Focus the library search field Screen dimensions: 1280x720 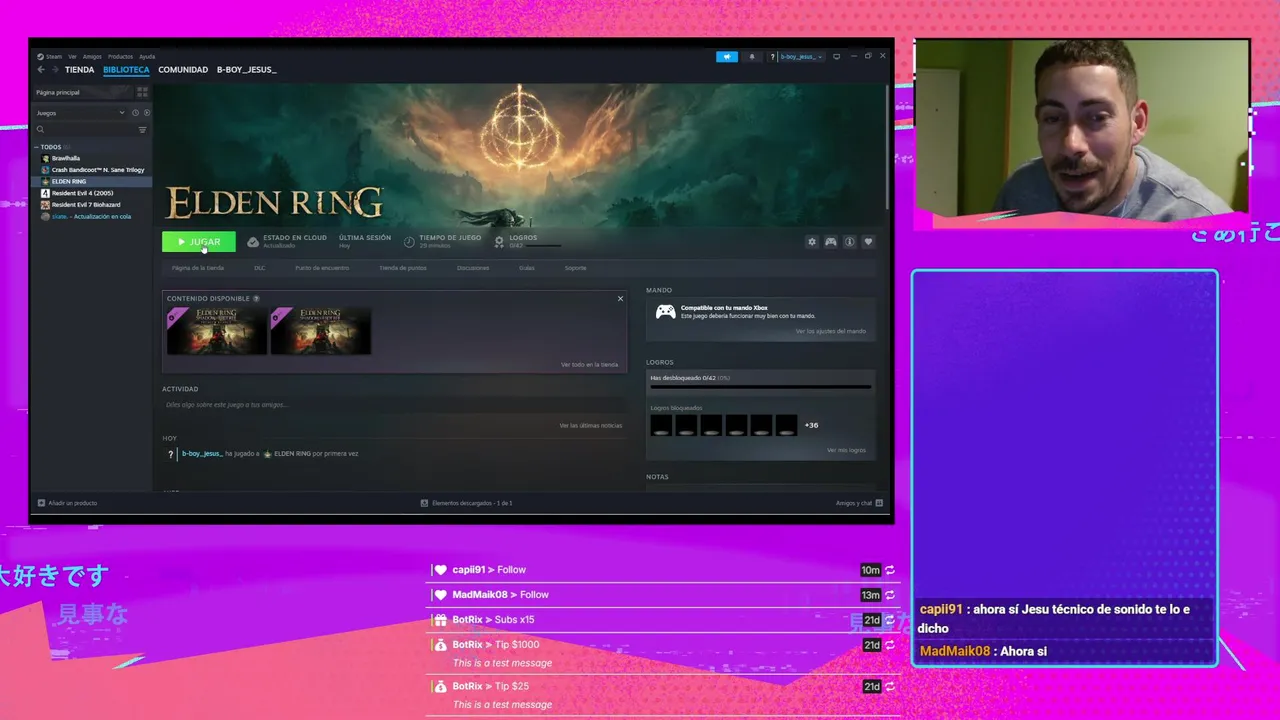(x=85, y=129)
